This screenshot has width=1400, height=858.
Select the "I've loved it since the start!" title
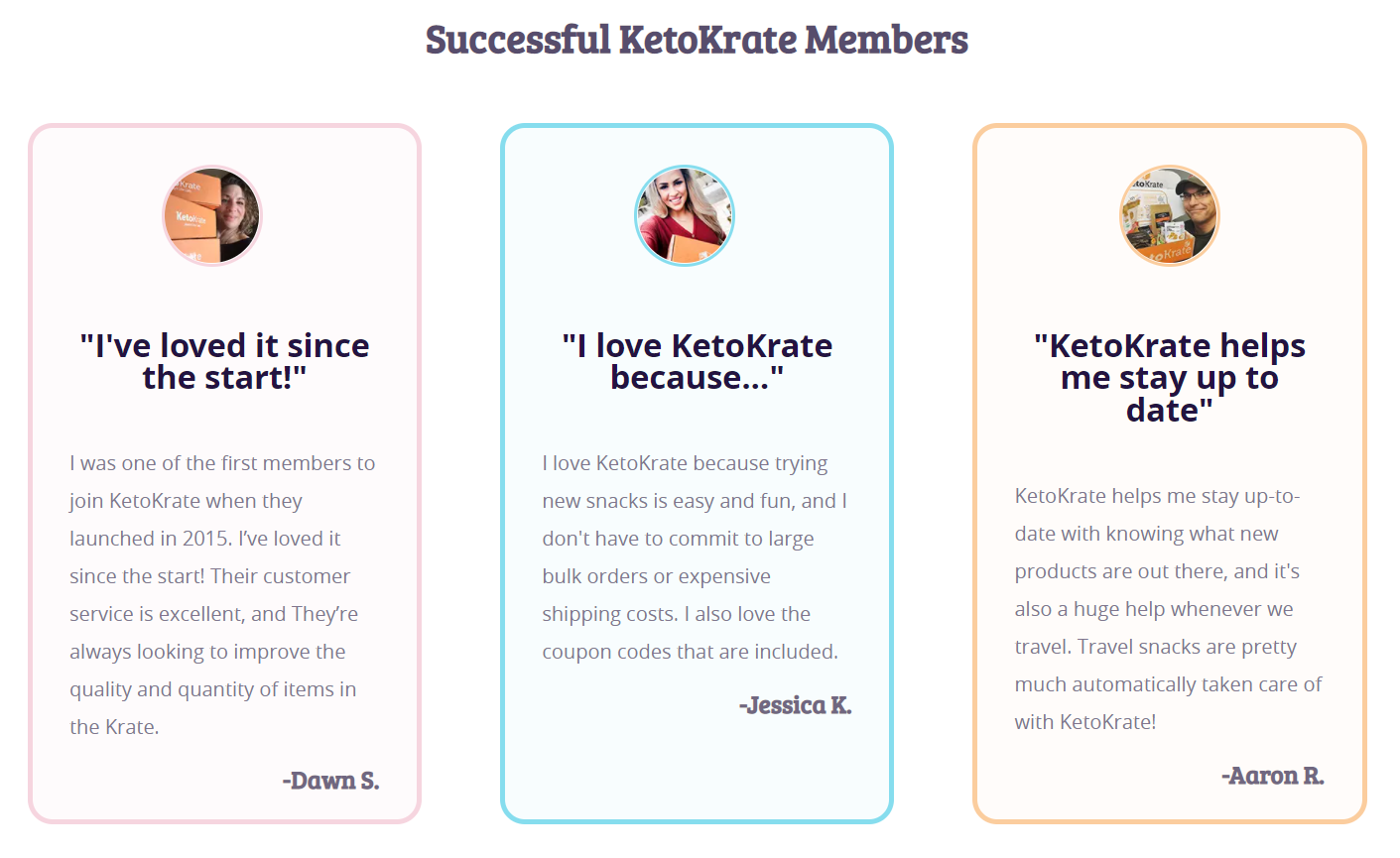[x=224, y=361]
